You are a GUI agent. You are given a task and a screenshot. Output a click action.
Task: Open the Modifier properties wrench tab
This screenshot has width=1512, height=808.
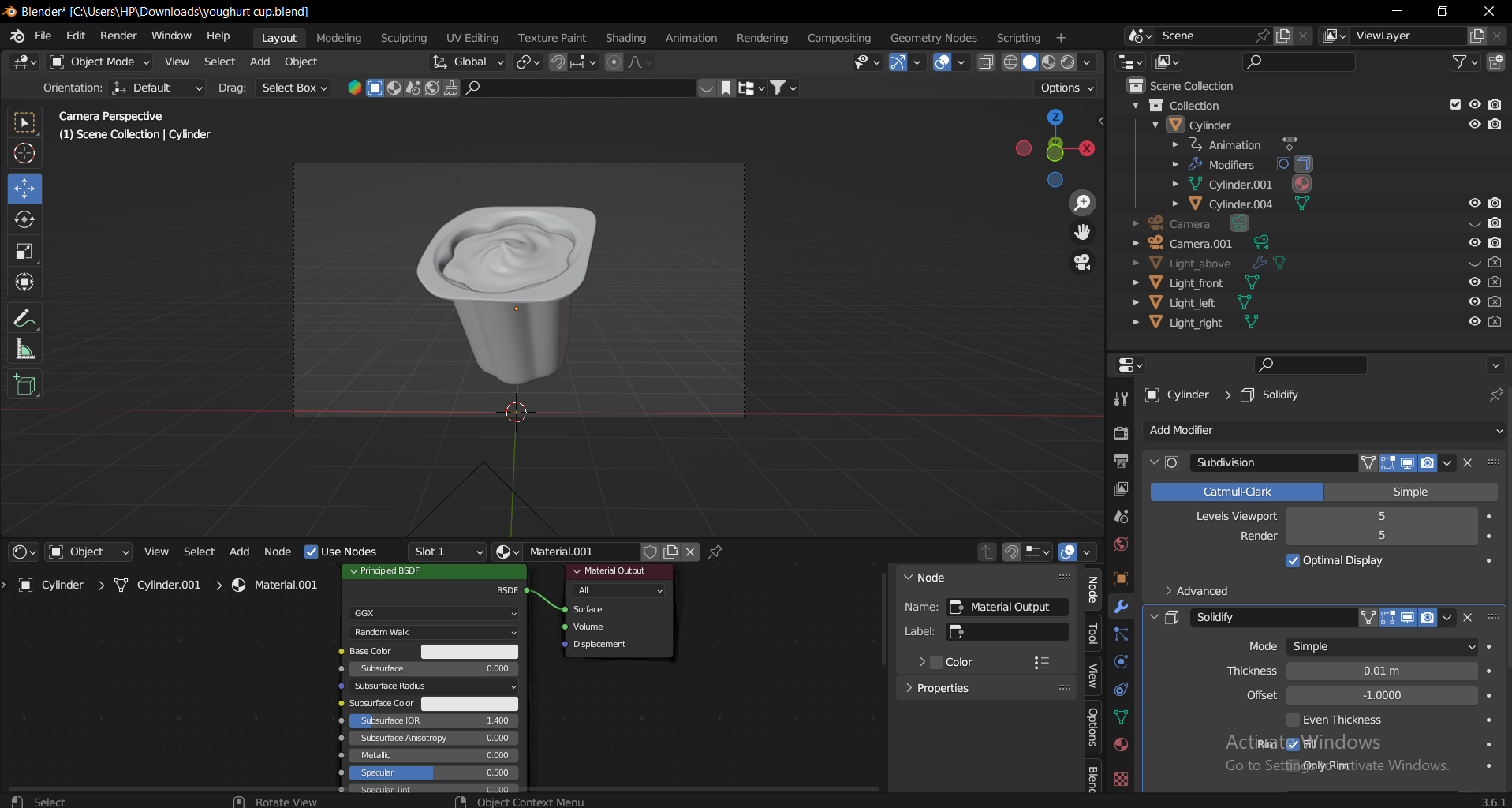1121,606
